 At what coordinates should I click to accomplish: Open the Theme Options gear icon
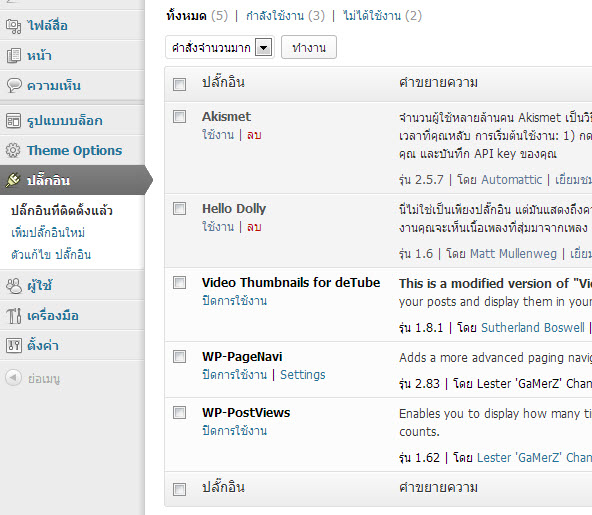pyautogui.click(x=13, y=150)
